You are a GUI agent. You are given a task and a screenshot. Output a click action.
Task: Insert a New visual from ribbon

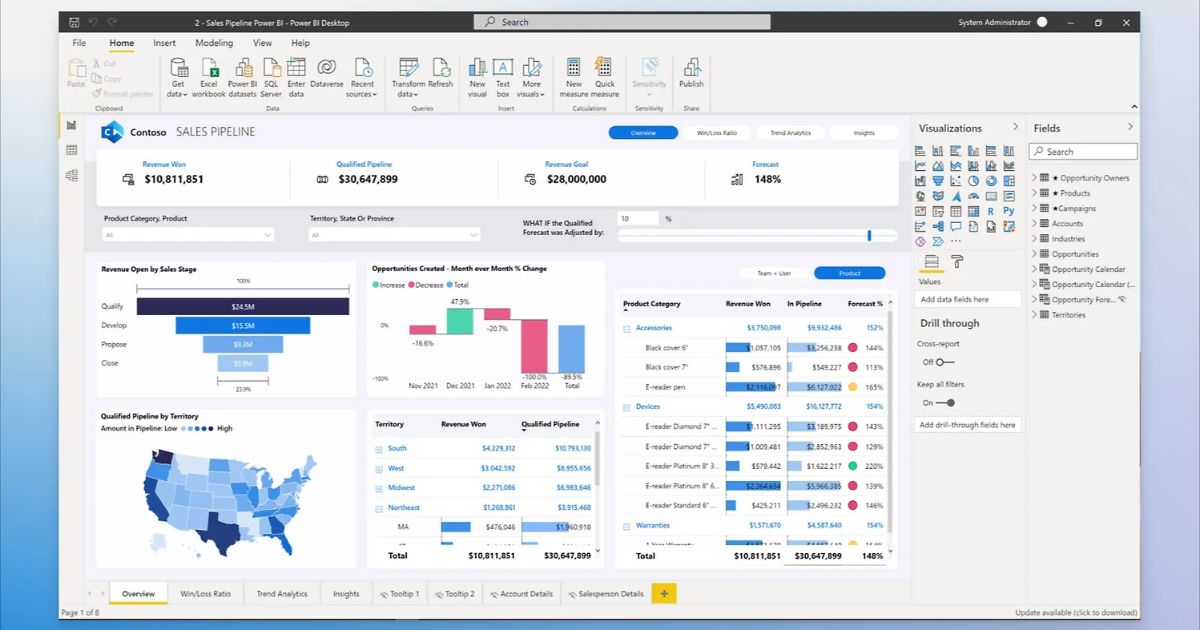pyautogui.click(x=477, y=67)
